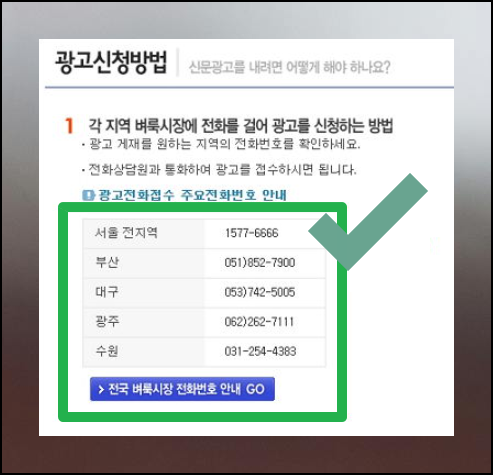
Task: Open the 전국 벼룩시장 전화번호 안내 GO button
Action: 182,389
